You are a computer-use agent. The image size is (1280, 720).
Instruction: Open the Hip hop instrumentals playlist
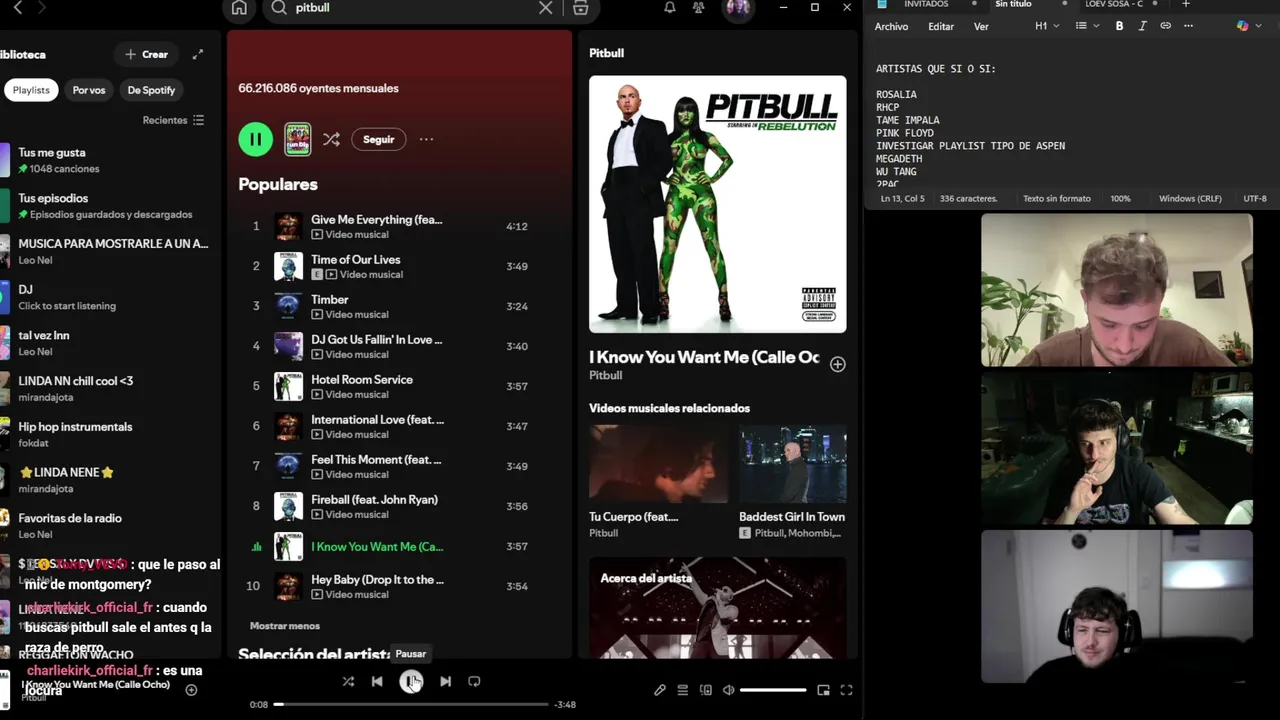pyautogui.click(x=110, y=434)
